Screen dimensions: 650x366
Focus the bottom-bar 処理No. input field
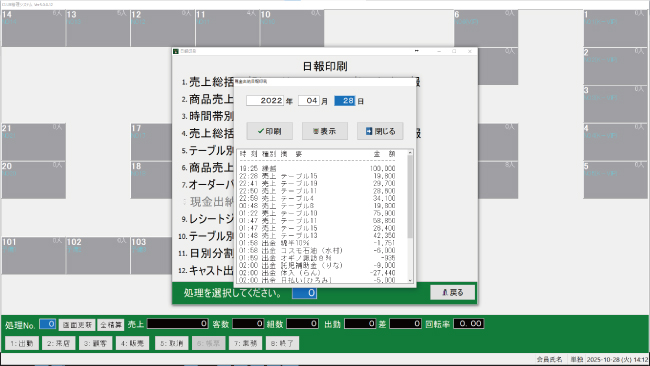point(48,324)
